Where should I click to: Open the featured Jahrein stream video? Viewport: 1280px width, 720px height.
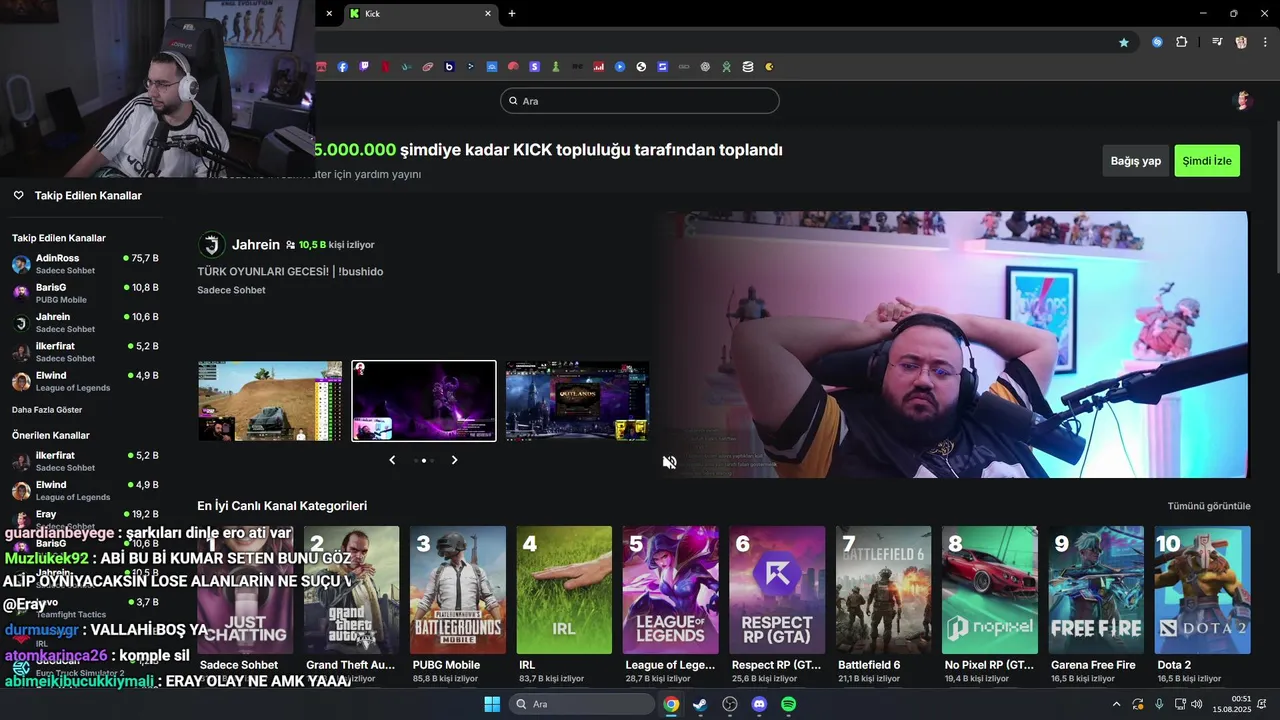953,344
